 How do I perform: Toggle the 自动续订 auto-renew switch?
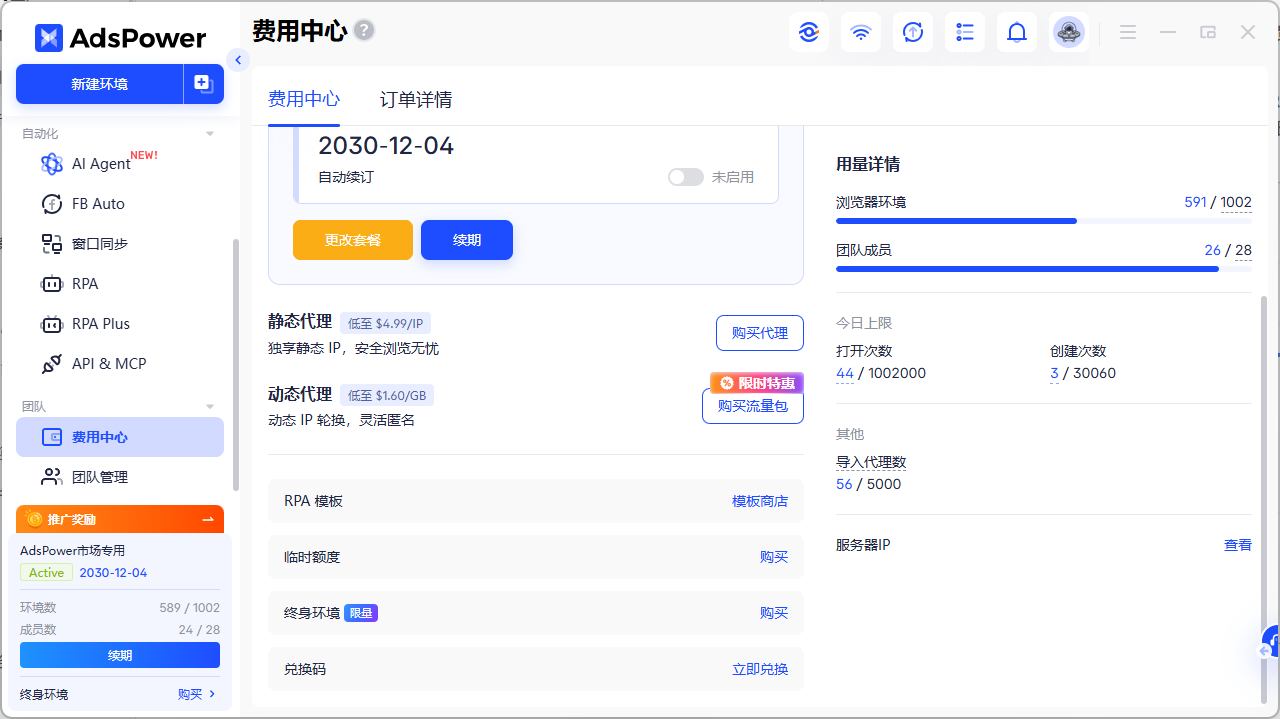click(x=686, y=177)
